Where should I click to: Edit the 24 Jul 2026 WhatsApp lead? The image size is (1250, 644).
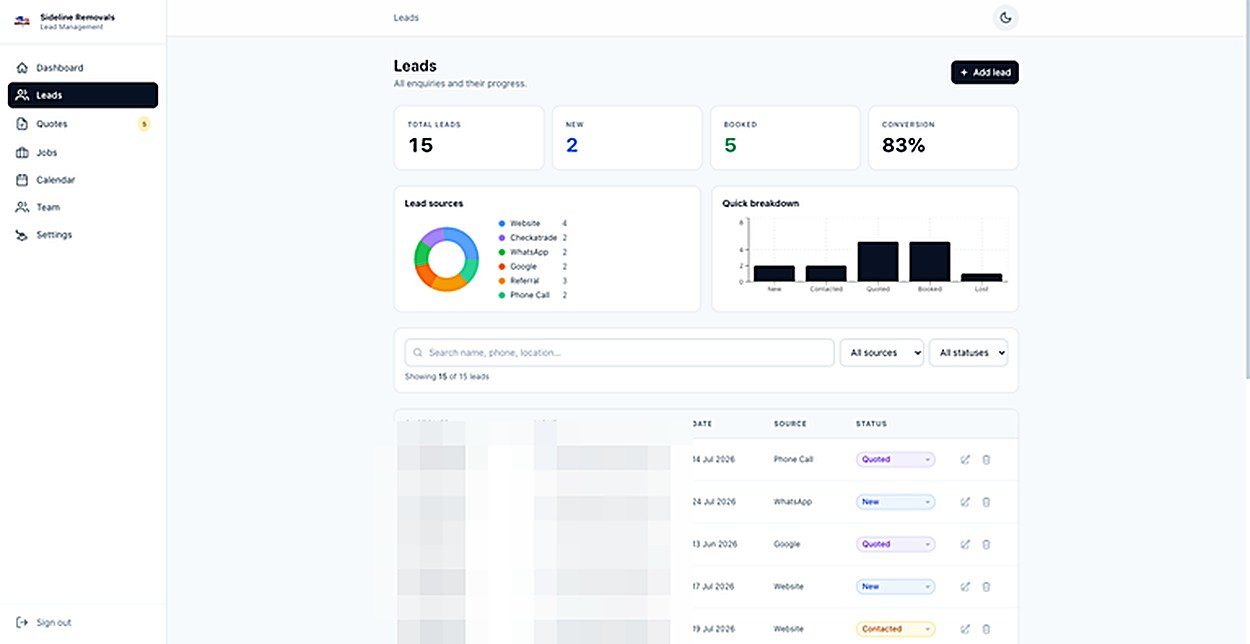coord(965,502)
